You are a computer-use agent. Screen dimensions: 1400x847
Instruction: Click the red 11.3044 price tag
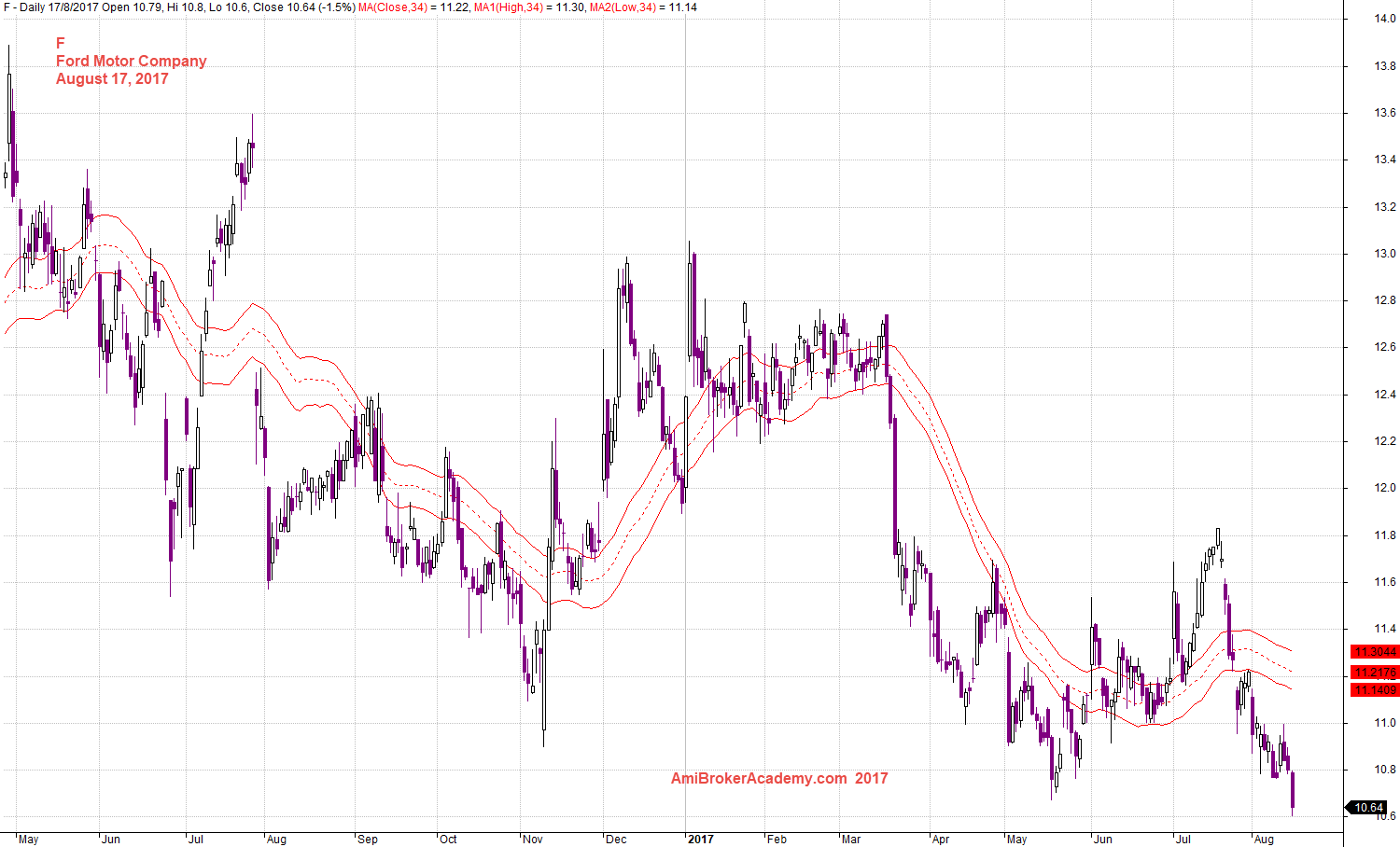1375,652
